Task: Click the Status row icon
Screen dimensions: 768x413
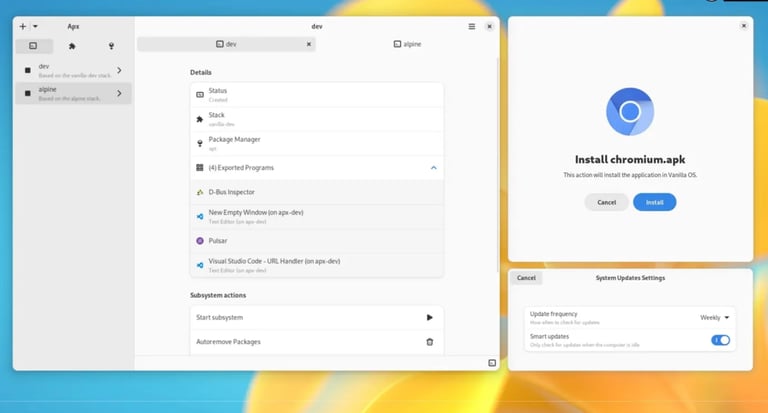Action: [200, 95]
